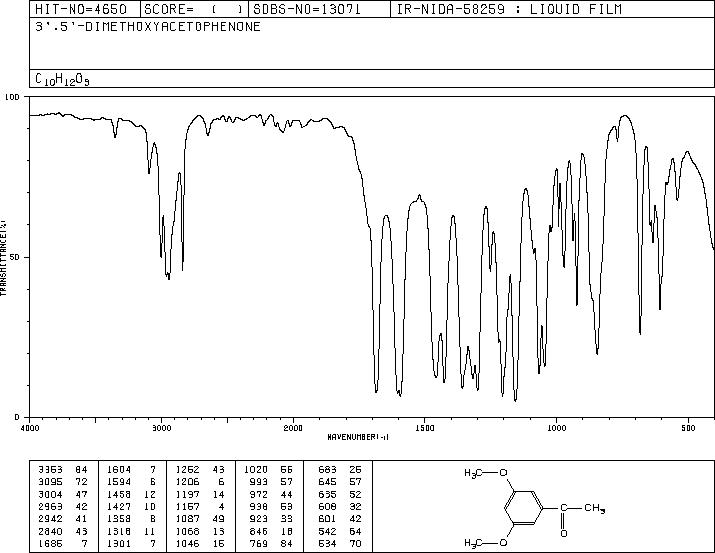Click the 50 label on transmittance axis

point(15,257)
